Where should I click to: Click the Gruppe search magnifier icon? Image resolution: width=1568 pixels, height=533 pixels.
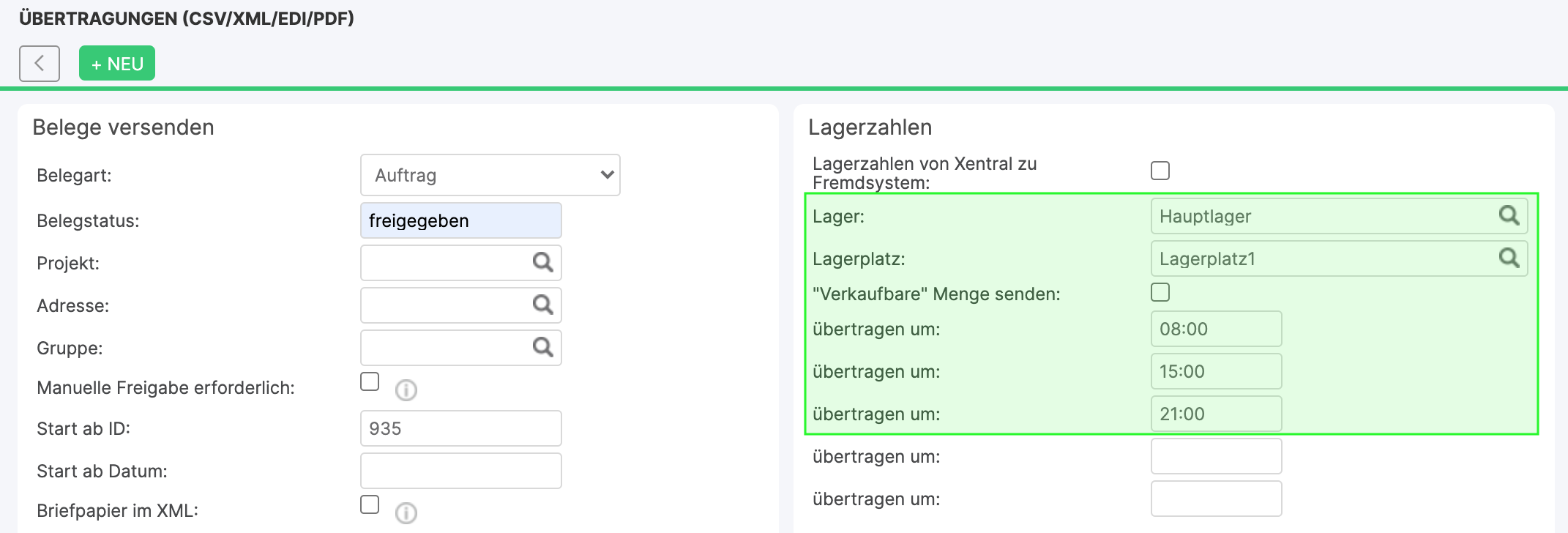click(542, 347)
